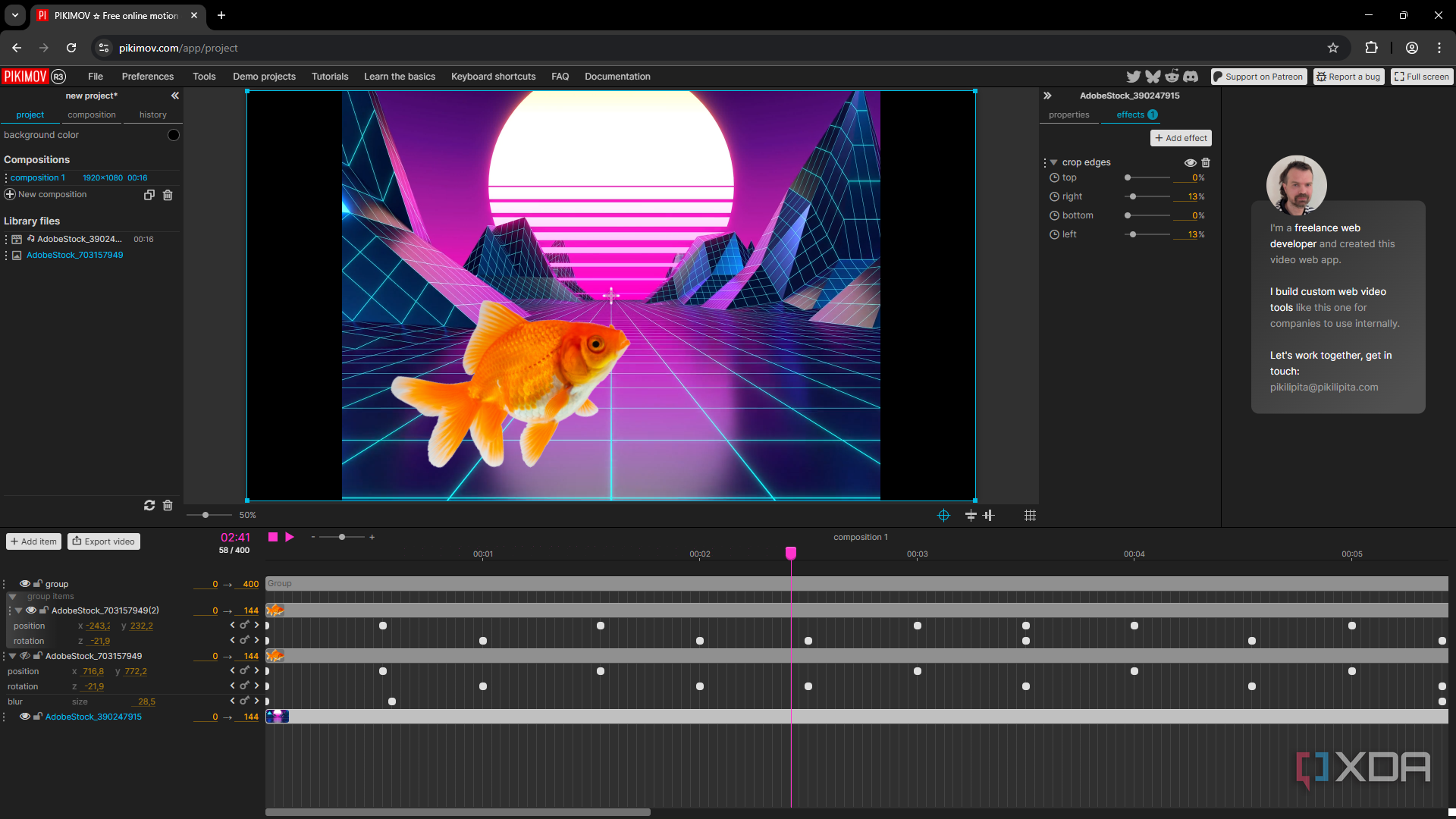Collapse the crop edges effect section
This screenshot has height=819, width=1456.
point(1053,162)
